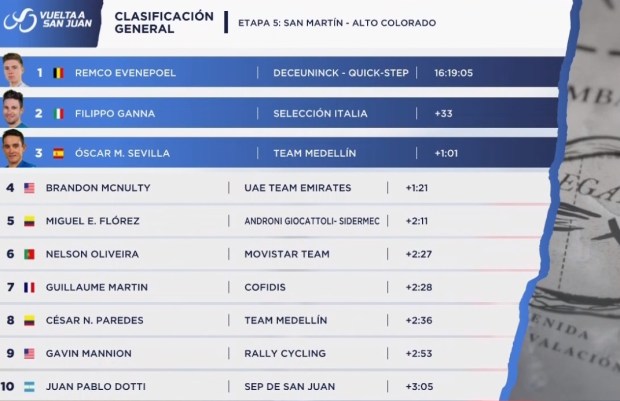This screenshot has width=620, height=401.
Task: Click the Argentine flag beside Juan Pablo Dotti
Action: point(29,386)
